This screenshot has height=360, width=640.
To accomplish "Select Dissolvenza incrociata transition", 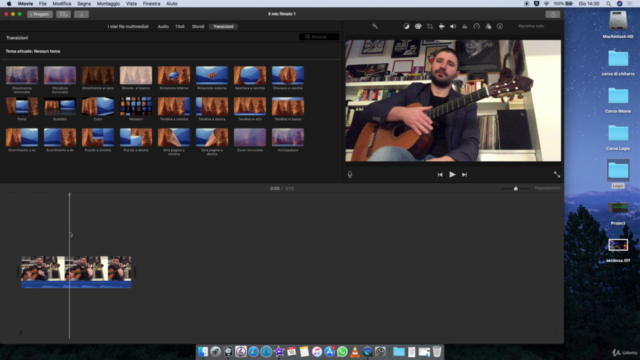I will 22,76.
